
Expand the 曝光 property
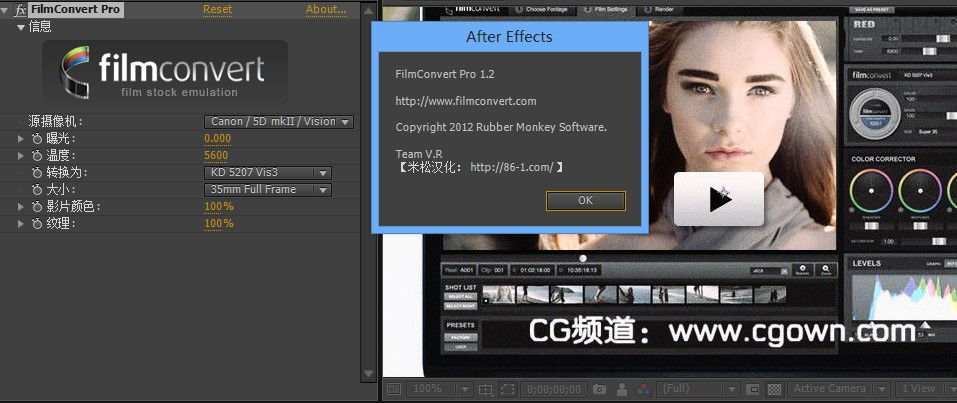[x=21, y=139]
